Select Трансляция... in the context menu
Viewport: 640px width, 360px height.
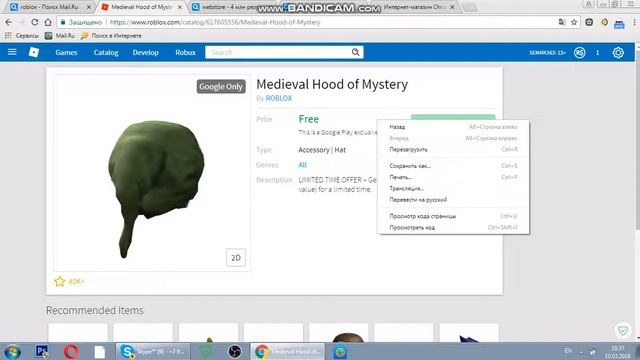tap(453, 188)
